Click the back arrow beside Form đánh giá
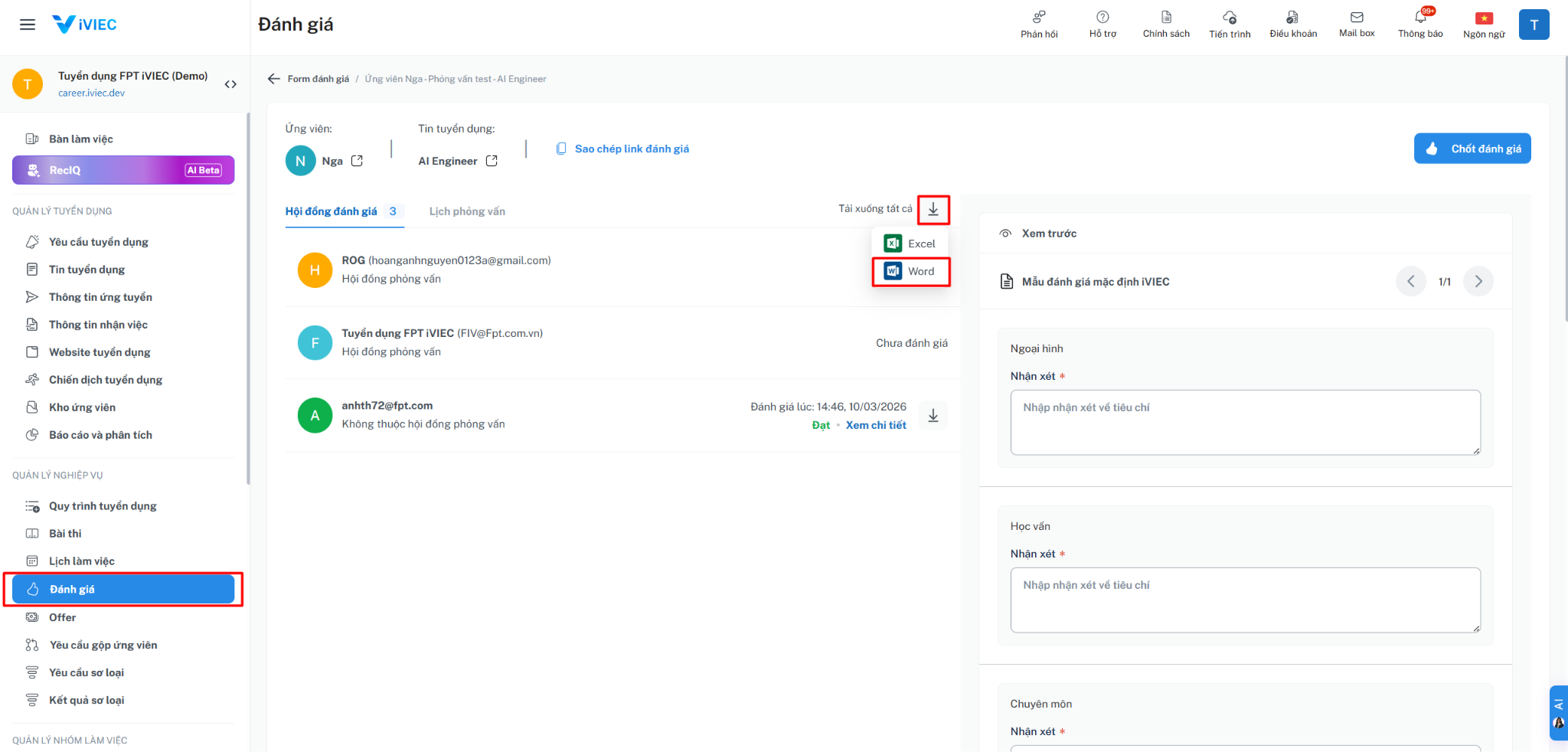This screenshot has width=1568, height=752. (273, 79)
